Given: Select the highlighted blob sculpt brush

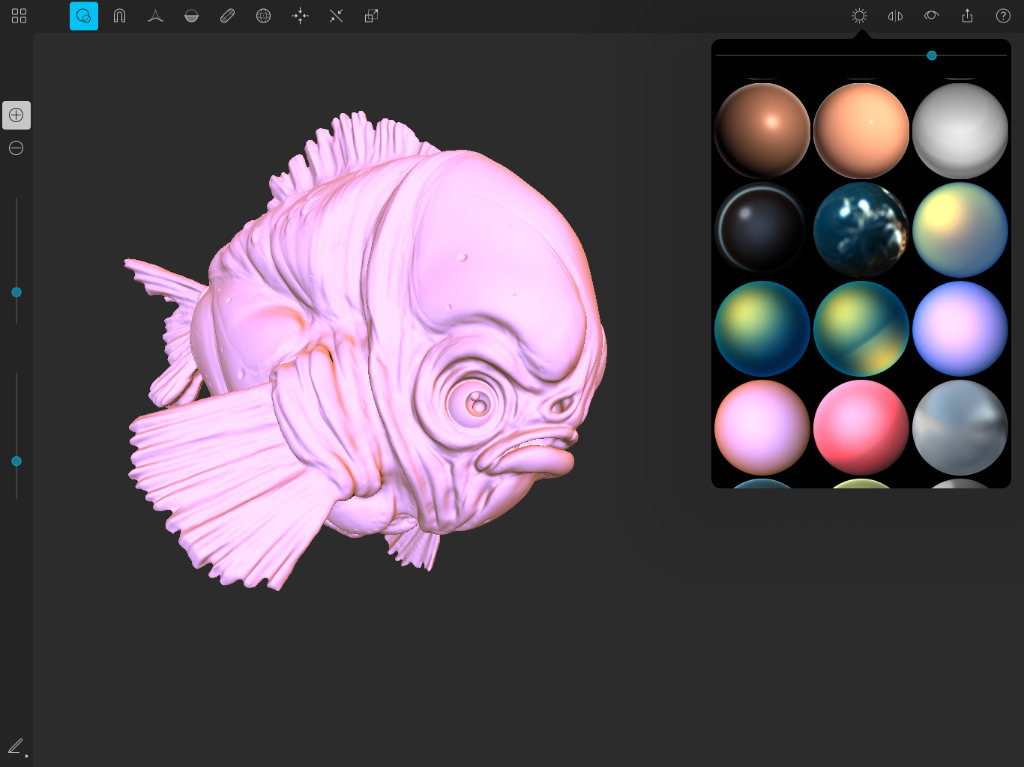Looking at the screenshot, I should [84, 16].
